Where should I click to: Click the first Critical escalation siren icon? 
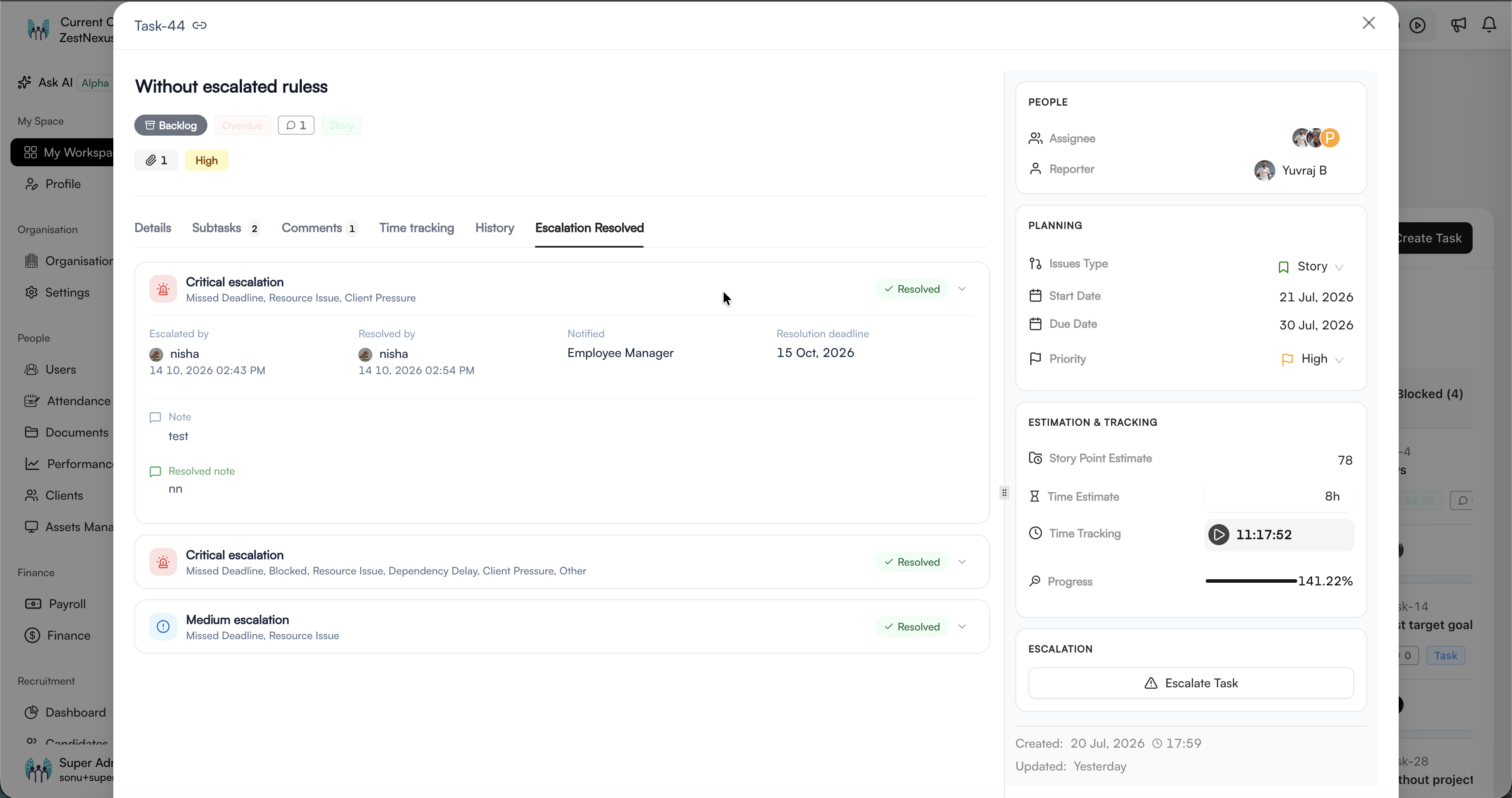pyautogui.click(x=163, y=289)
